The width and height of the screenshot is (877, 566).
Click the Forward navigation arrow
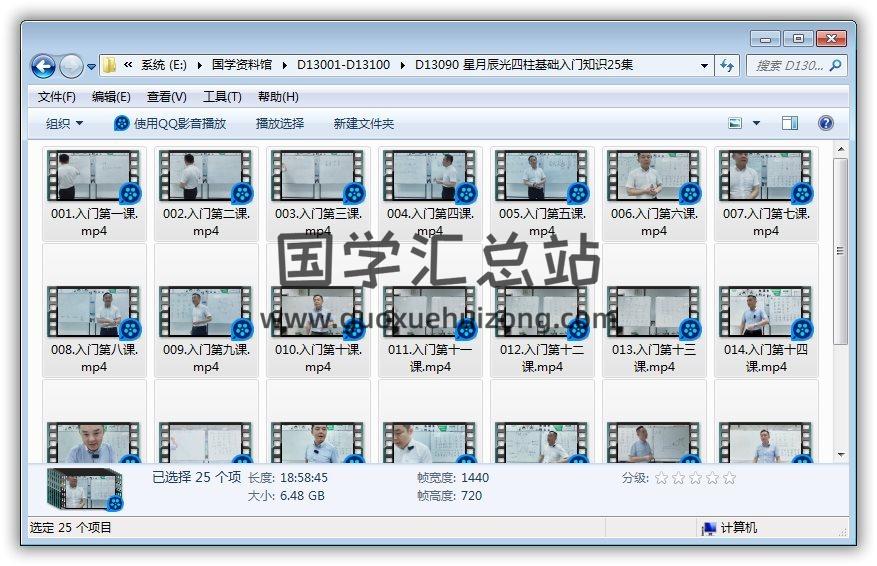[71, 67]
